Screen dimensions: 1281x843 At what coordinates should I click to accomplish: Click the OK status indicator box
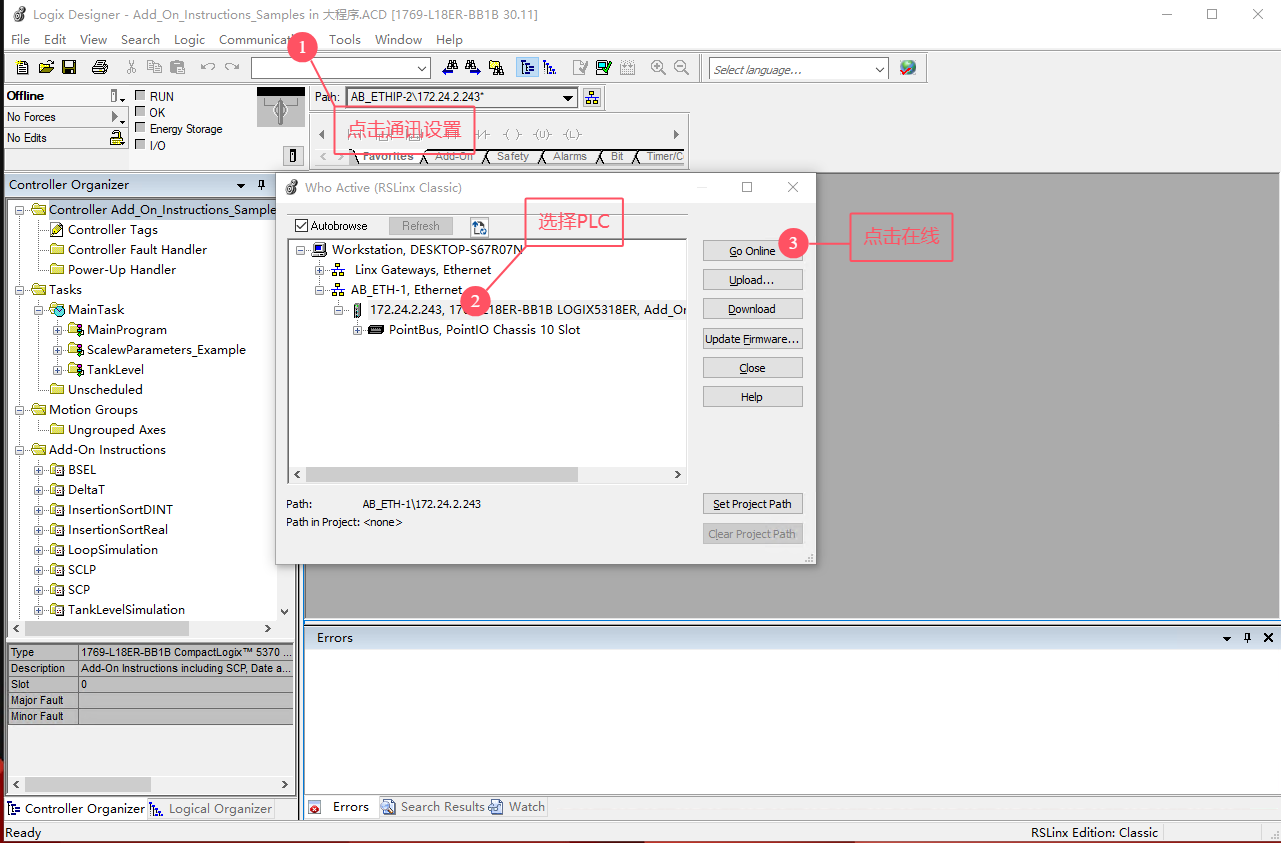tap(140, 112)
